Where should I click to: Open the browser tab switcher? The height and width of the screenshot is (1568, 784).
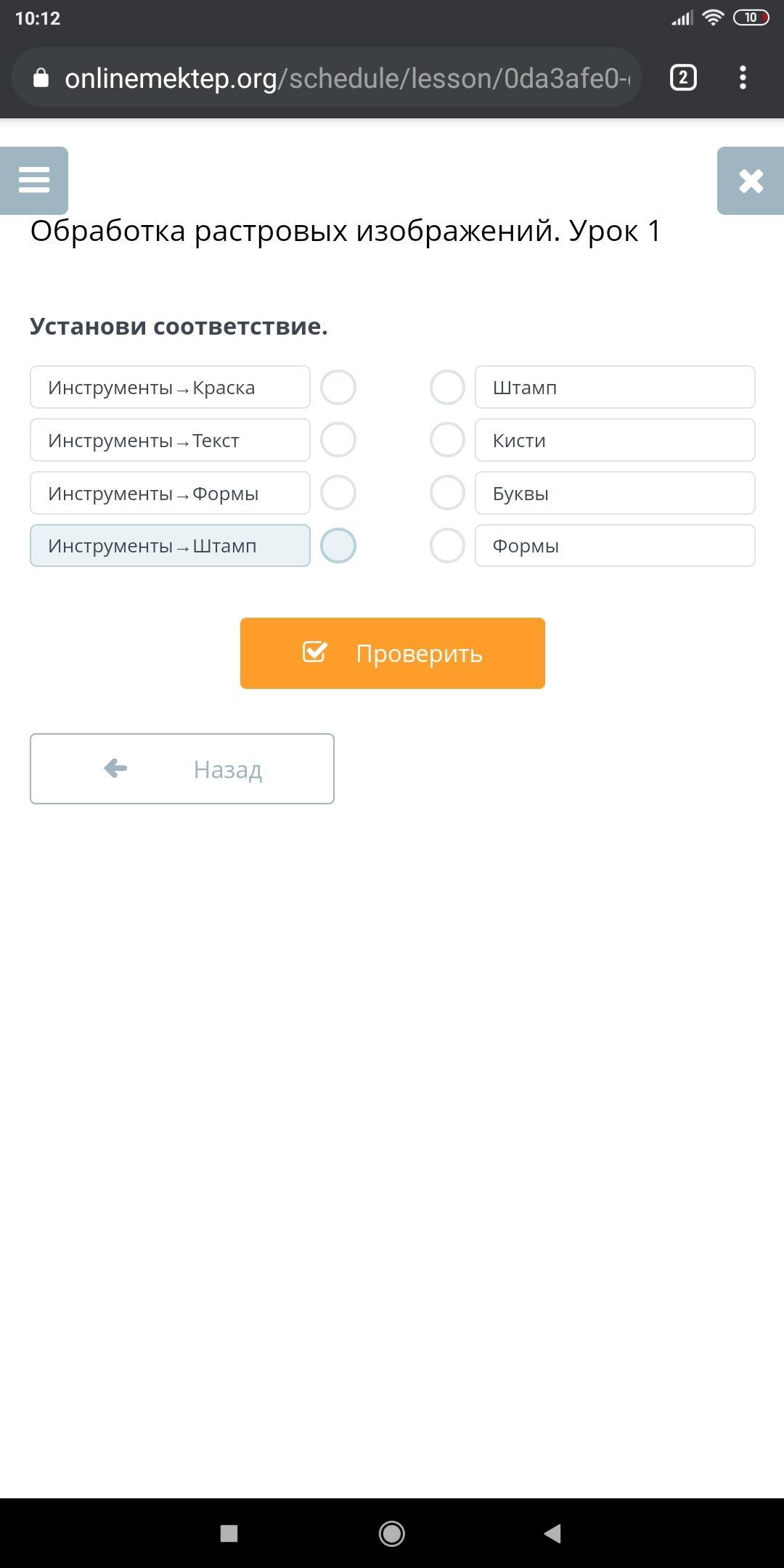coord(682,78)
